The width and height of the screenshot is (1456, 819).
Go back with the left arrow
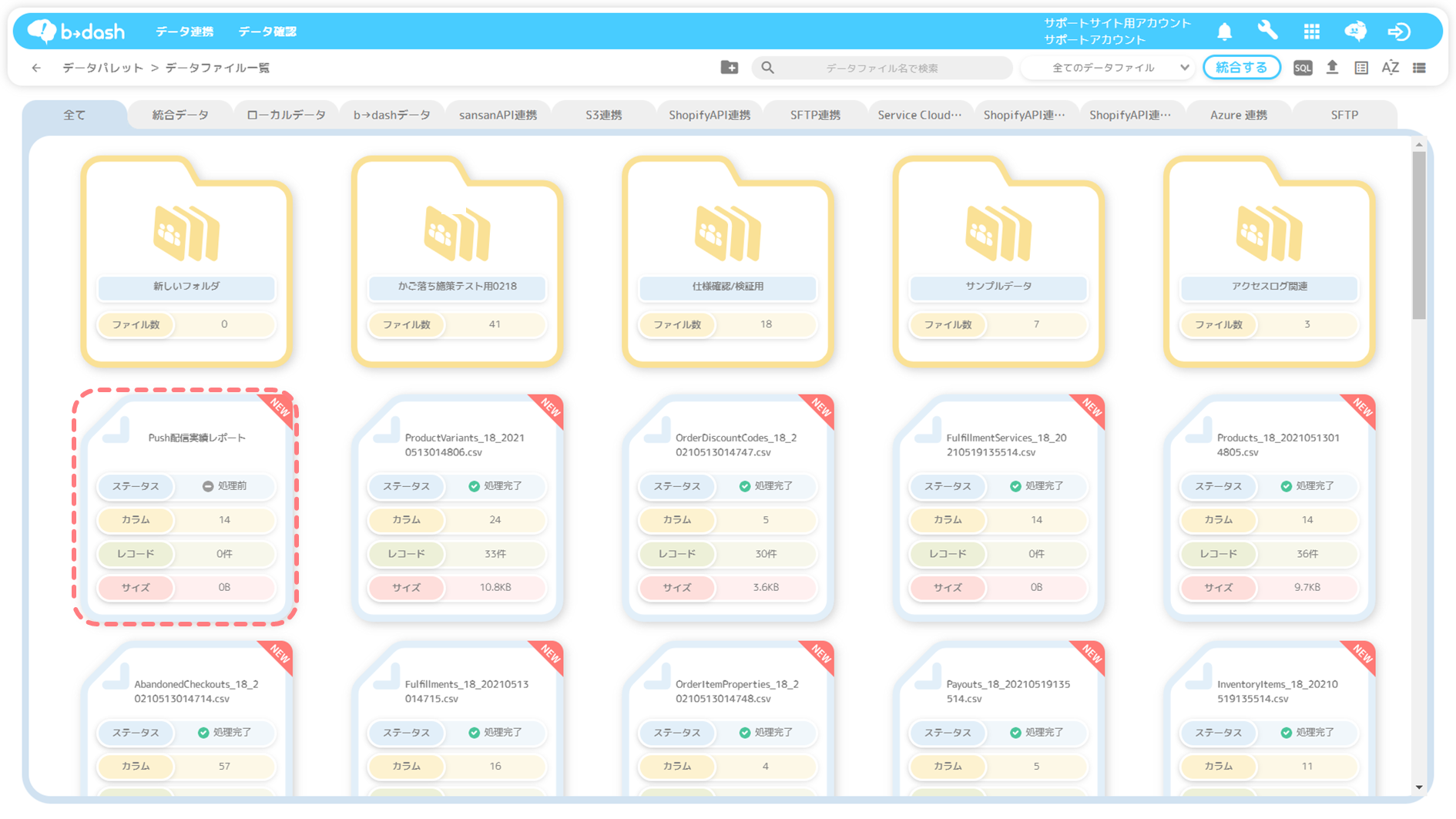[x=36, y=68]
